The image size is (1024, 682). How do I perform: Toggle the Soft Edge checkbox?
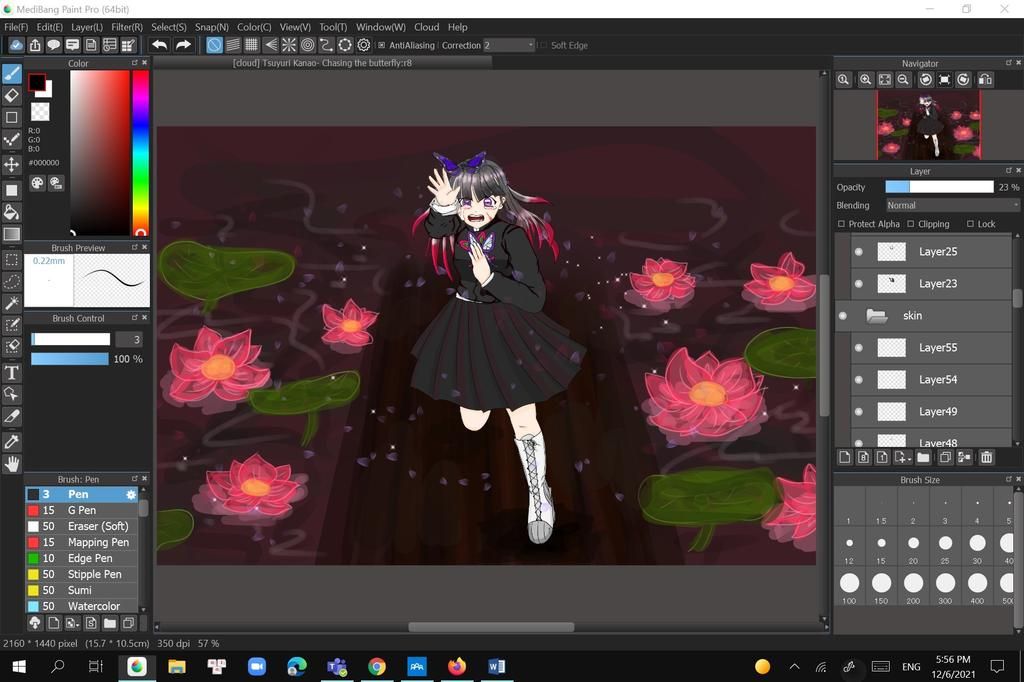(x=543, y=45)
